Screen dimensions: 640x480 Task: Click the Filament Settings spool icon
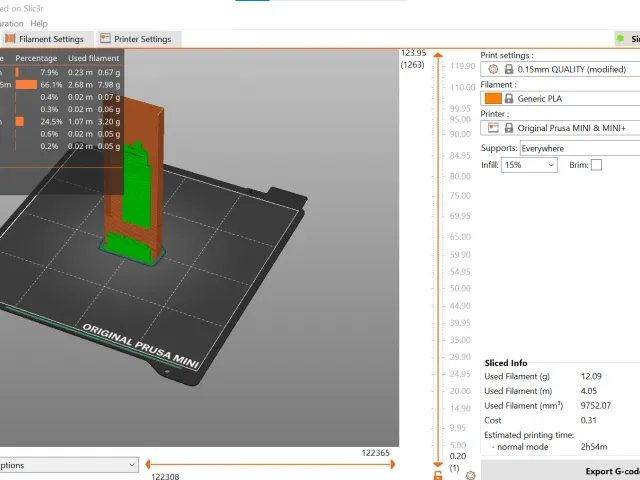coord(10,39)
